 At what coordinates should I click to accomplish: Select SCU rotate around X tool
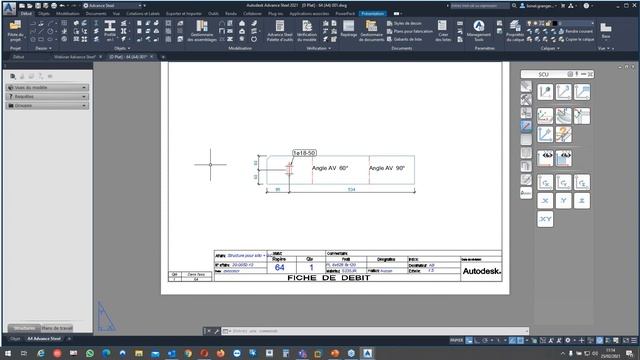[545, 182]
